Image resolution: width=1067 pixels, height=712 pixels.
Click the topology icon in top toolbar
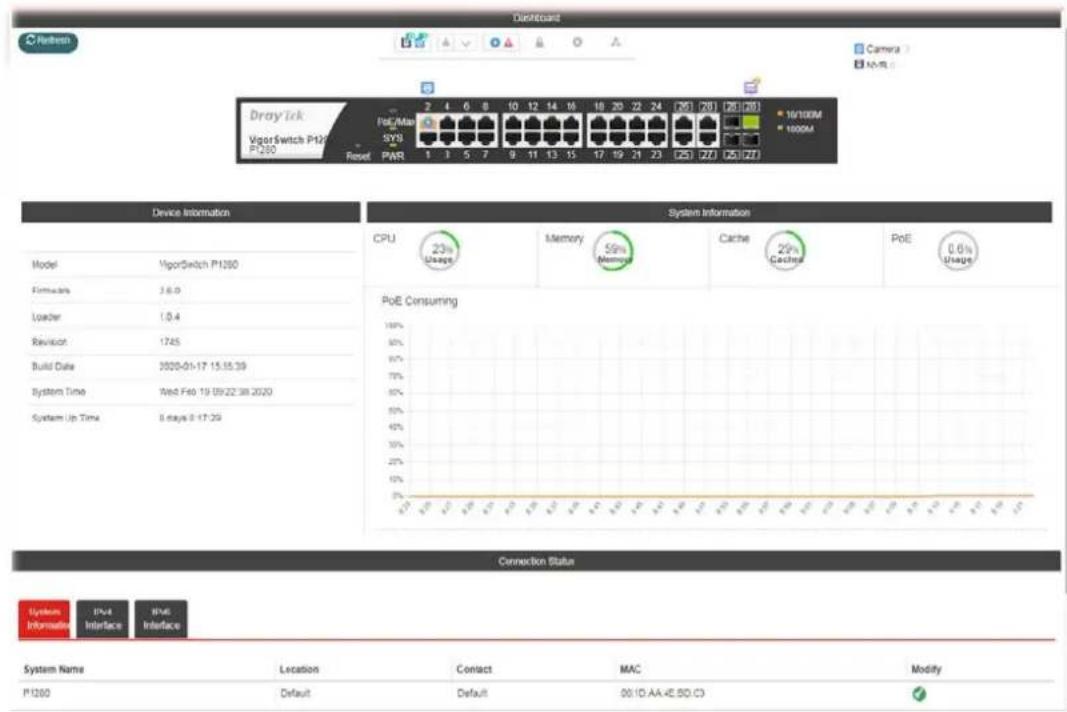pyautogui.click(x=615, y=42)
